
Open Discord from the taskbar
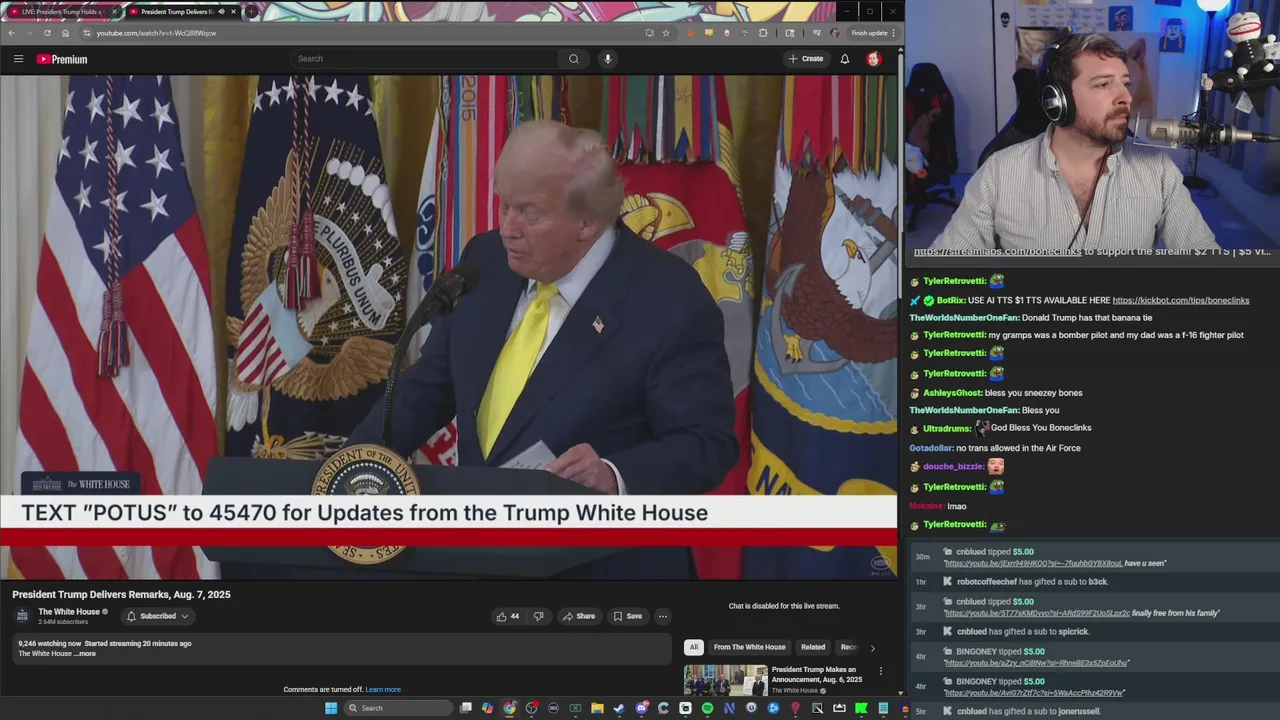coord(642,708)
